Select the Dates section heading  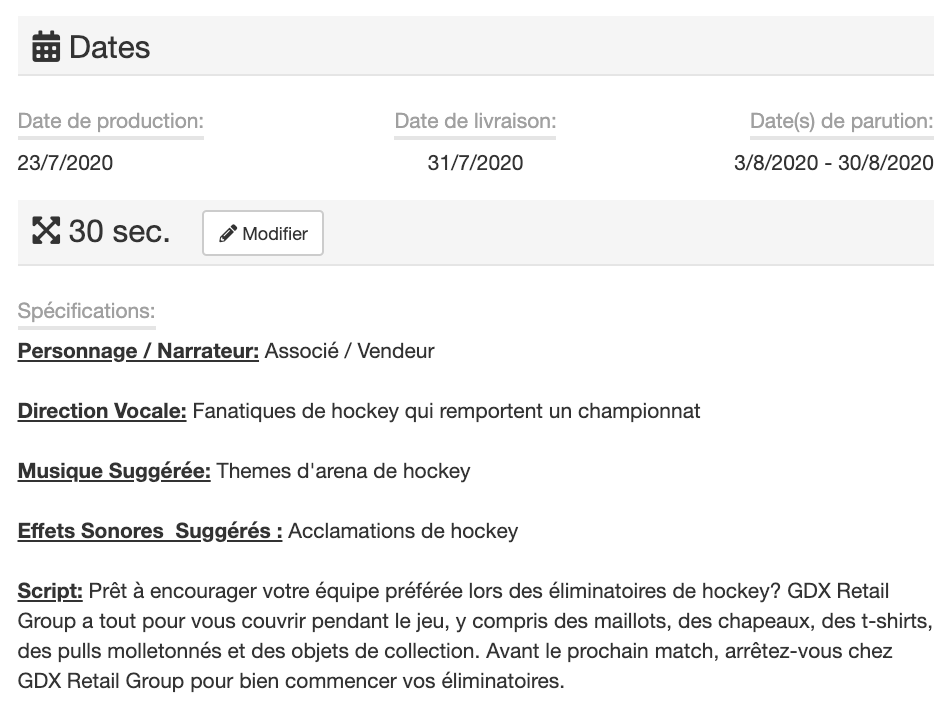(109, 47)
